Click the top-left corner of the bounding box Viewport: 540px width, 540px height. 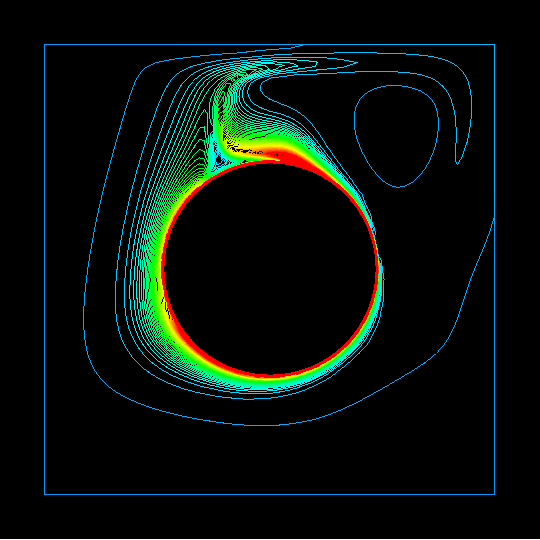point(44,44)
